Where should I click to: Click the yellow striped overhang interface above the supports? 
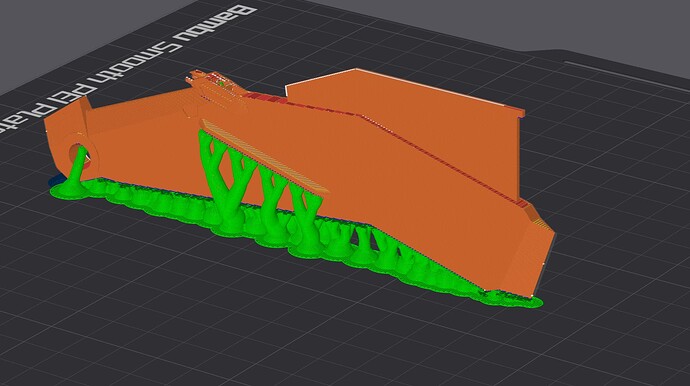264,156
